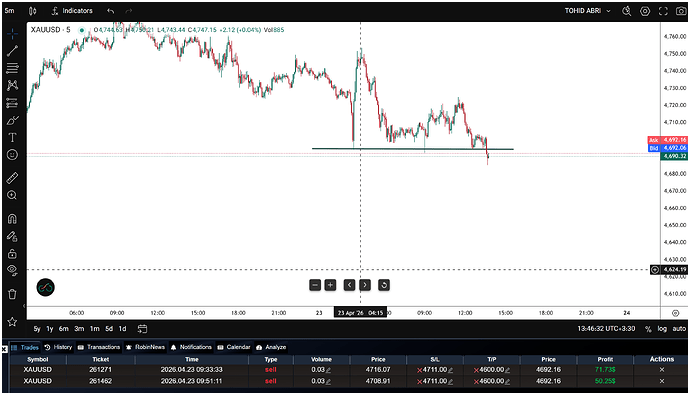Open the Notifications tab
The width and height of the screenshot is (690, 395).
(x=191, y=347)
